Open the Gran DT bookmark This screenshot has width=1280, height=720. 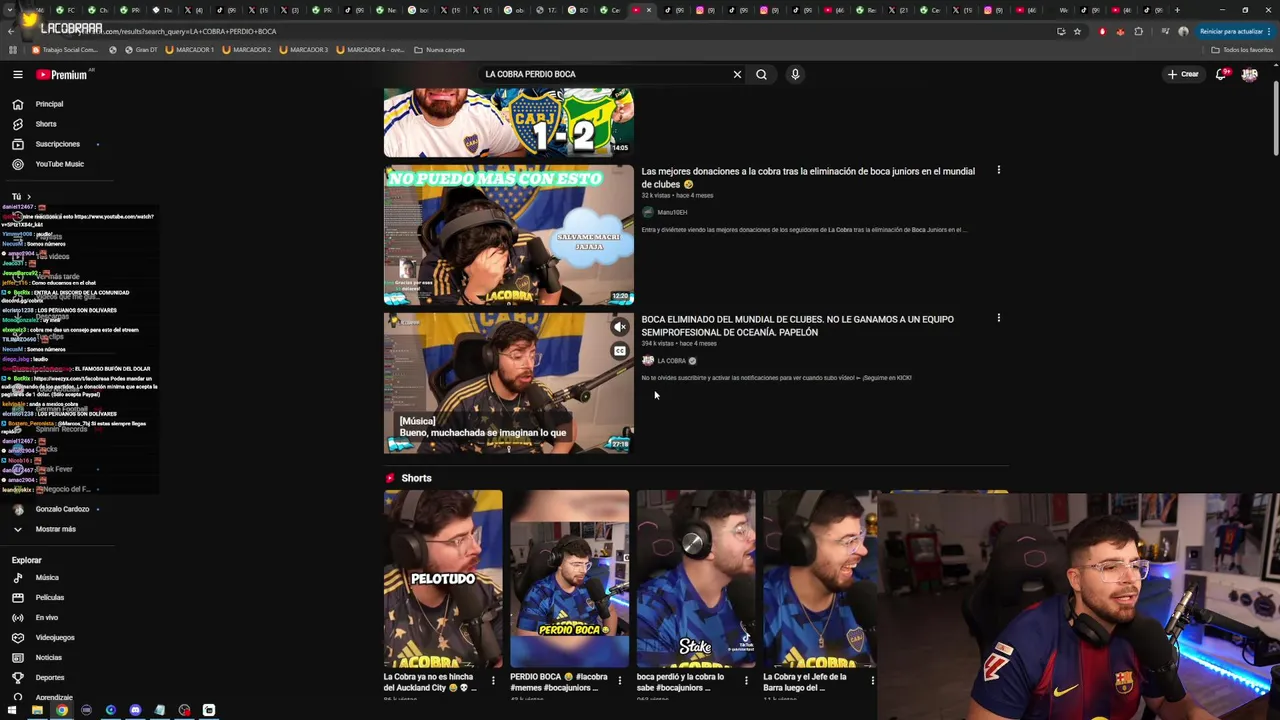[142, 49]
